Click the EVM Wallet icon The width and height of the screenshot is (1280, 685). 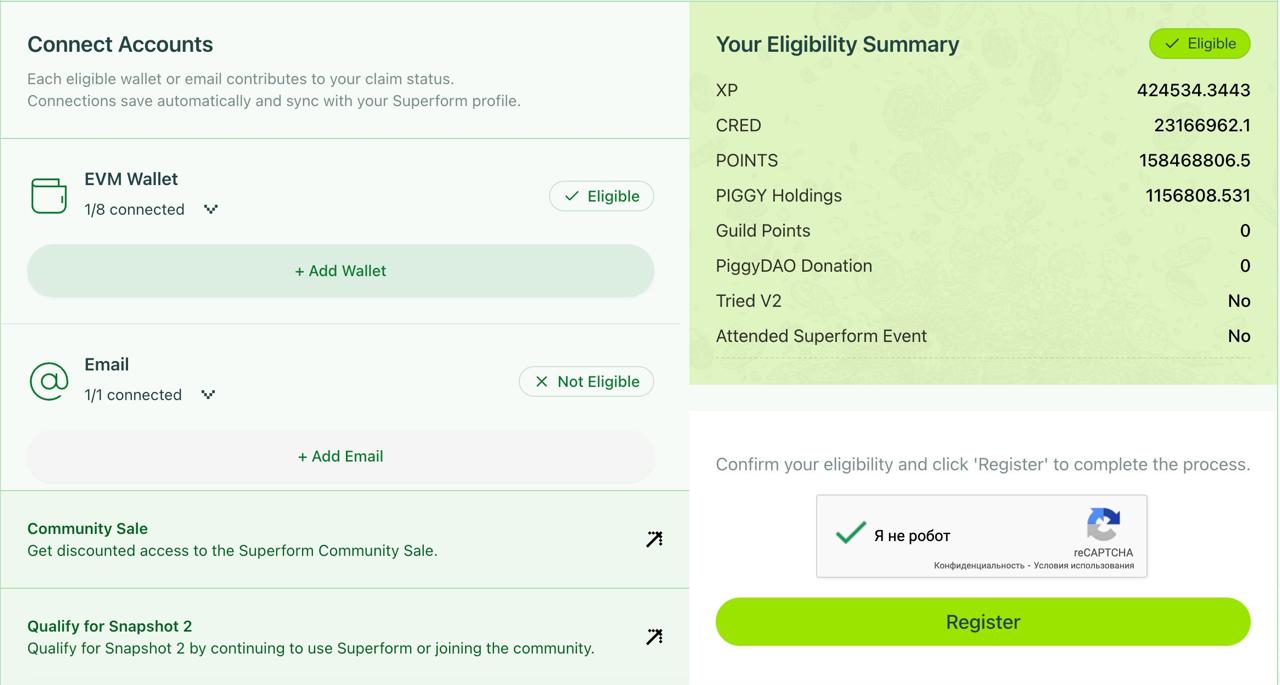click(x=49, y=196)
